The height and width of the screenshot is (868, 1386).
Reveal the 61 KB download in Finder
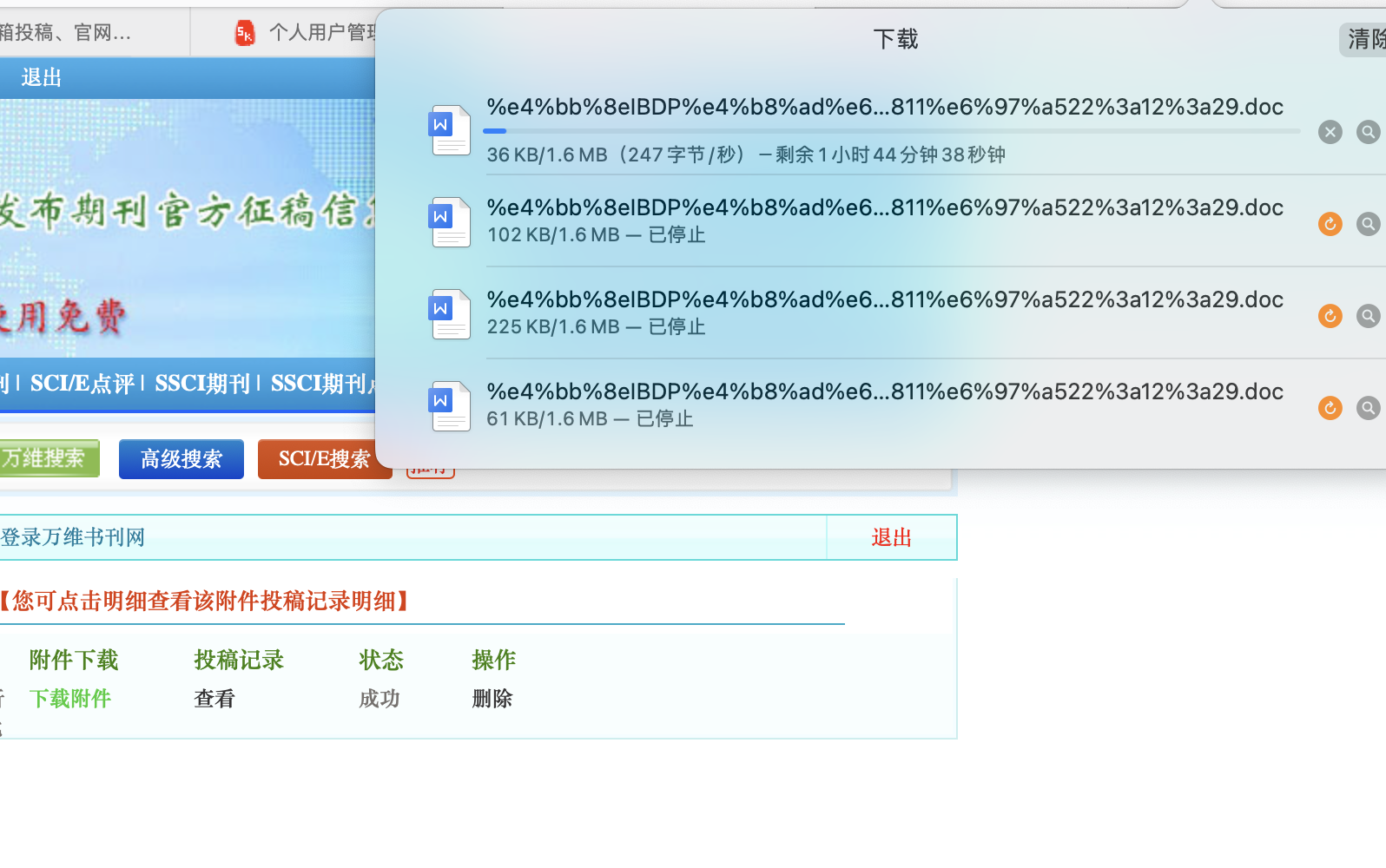pyautogui.click(x=1368, y=408)
